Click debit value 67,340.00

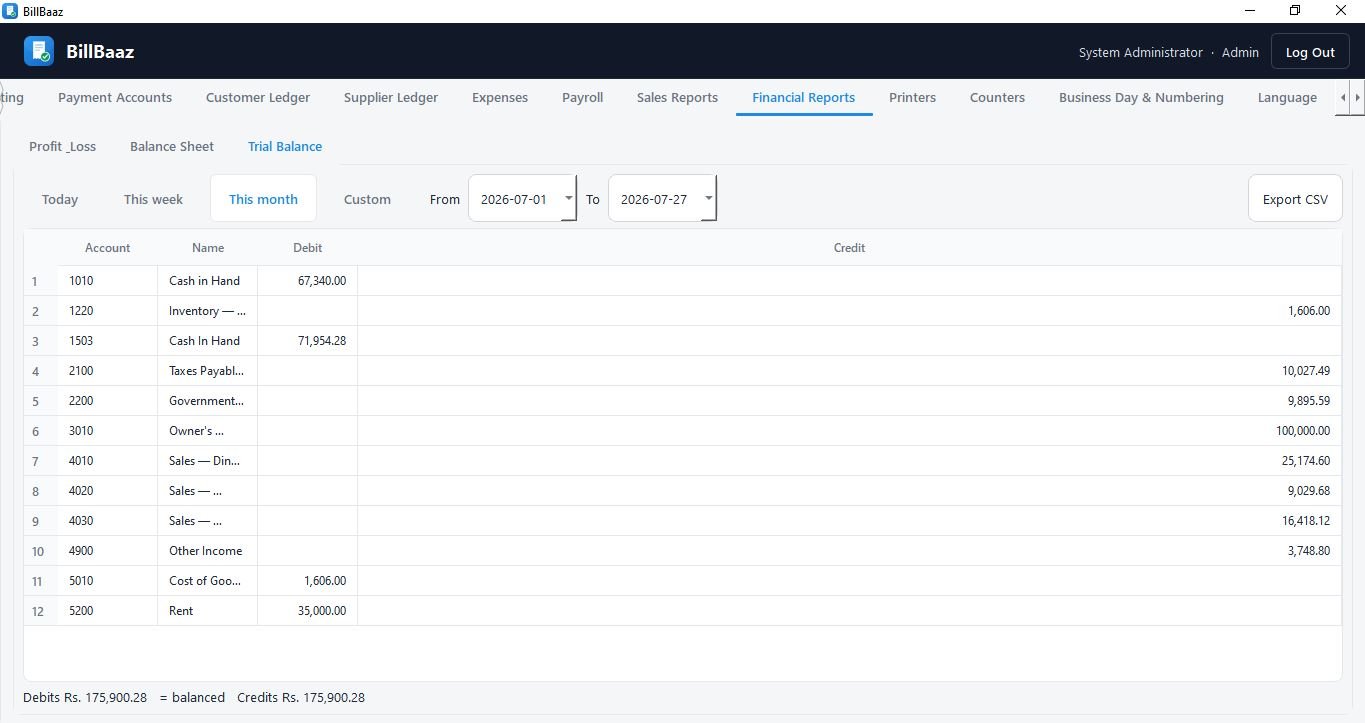point(307,281)
